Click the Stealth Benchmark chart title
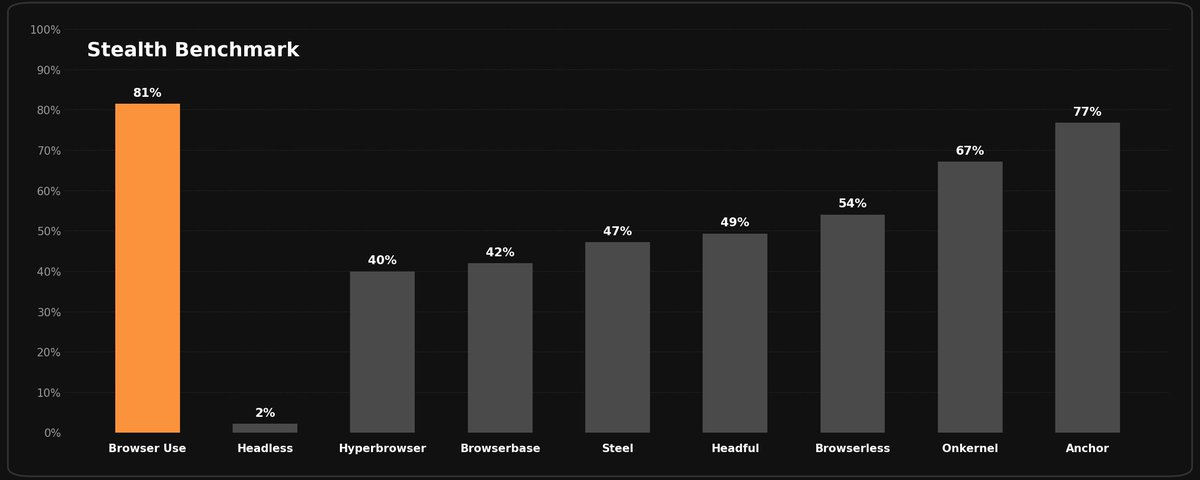Image resolution: width=1200 pixels, height=480 pixels. 193,50
